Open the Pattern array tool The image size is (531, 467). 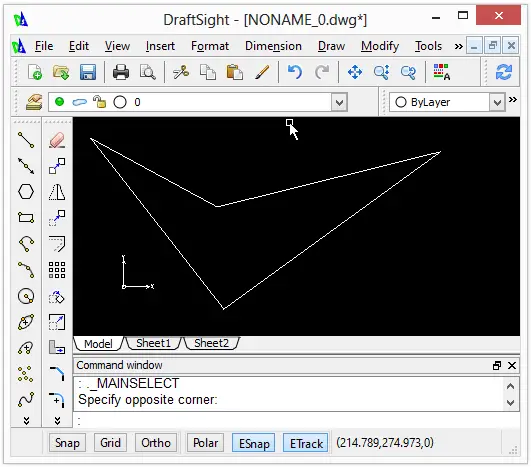click(57, 270)
